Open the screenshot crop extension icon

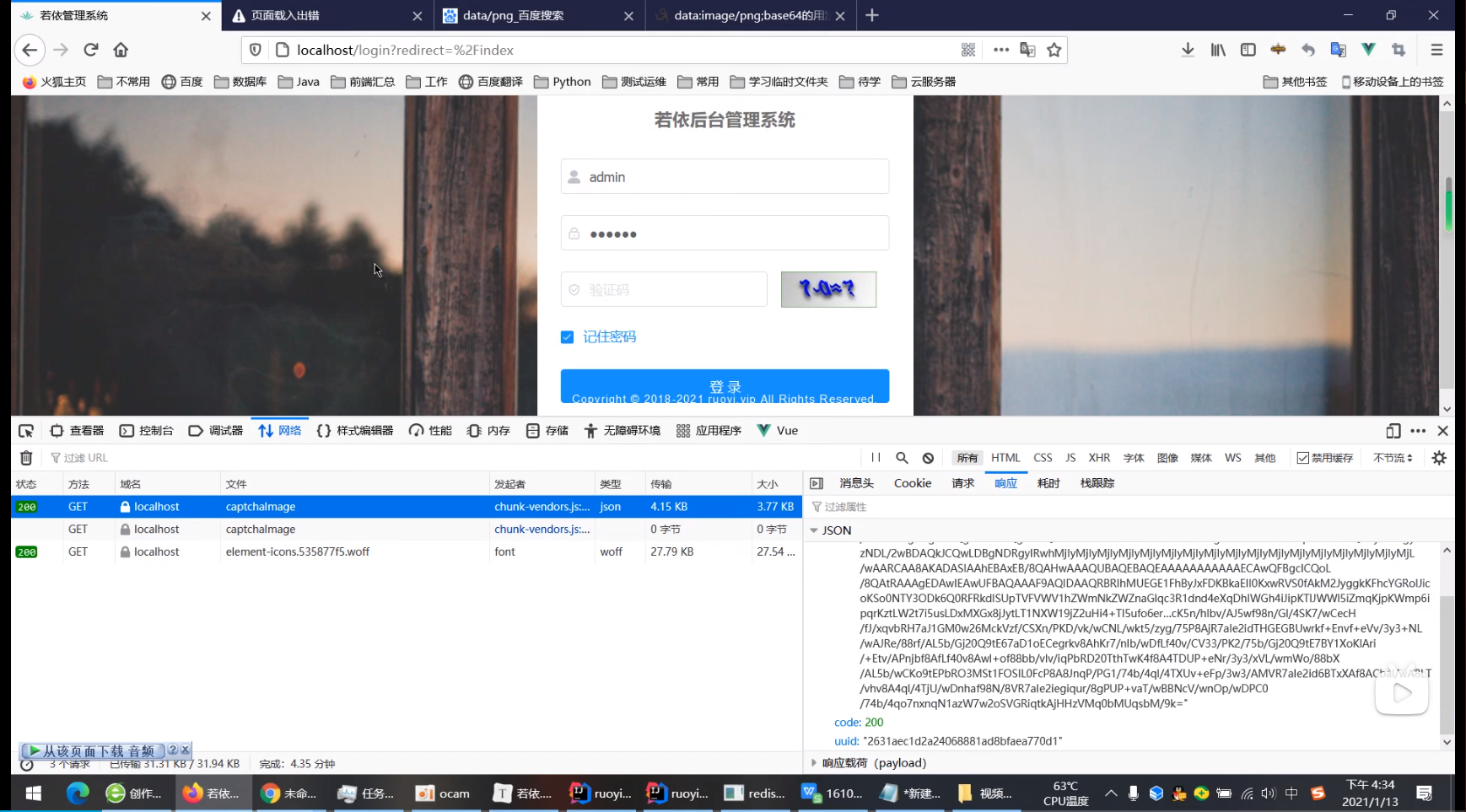[x=1399, y=50]
